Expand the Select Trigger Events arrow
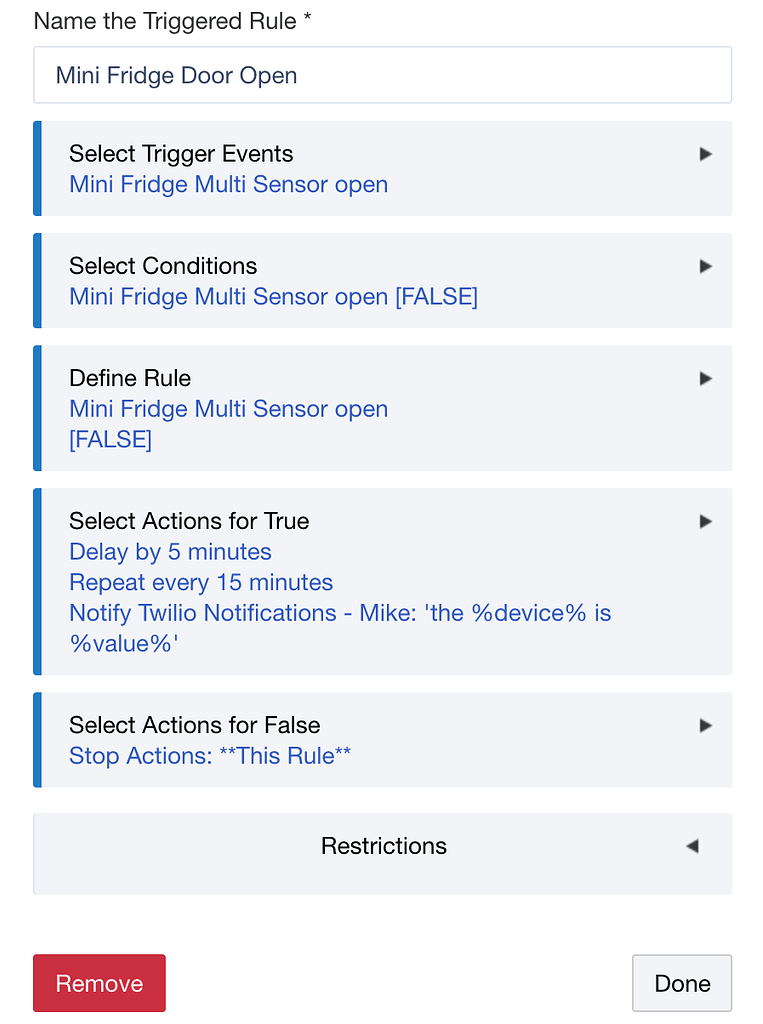This screenshot has height=1024, width=763. point(705,154)
